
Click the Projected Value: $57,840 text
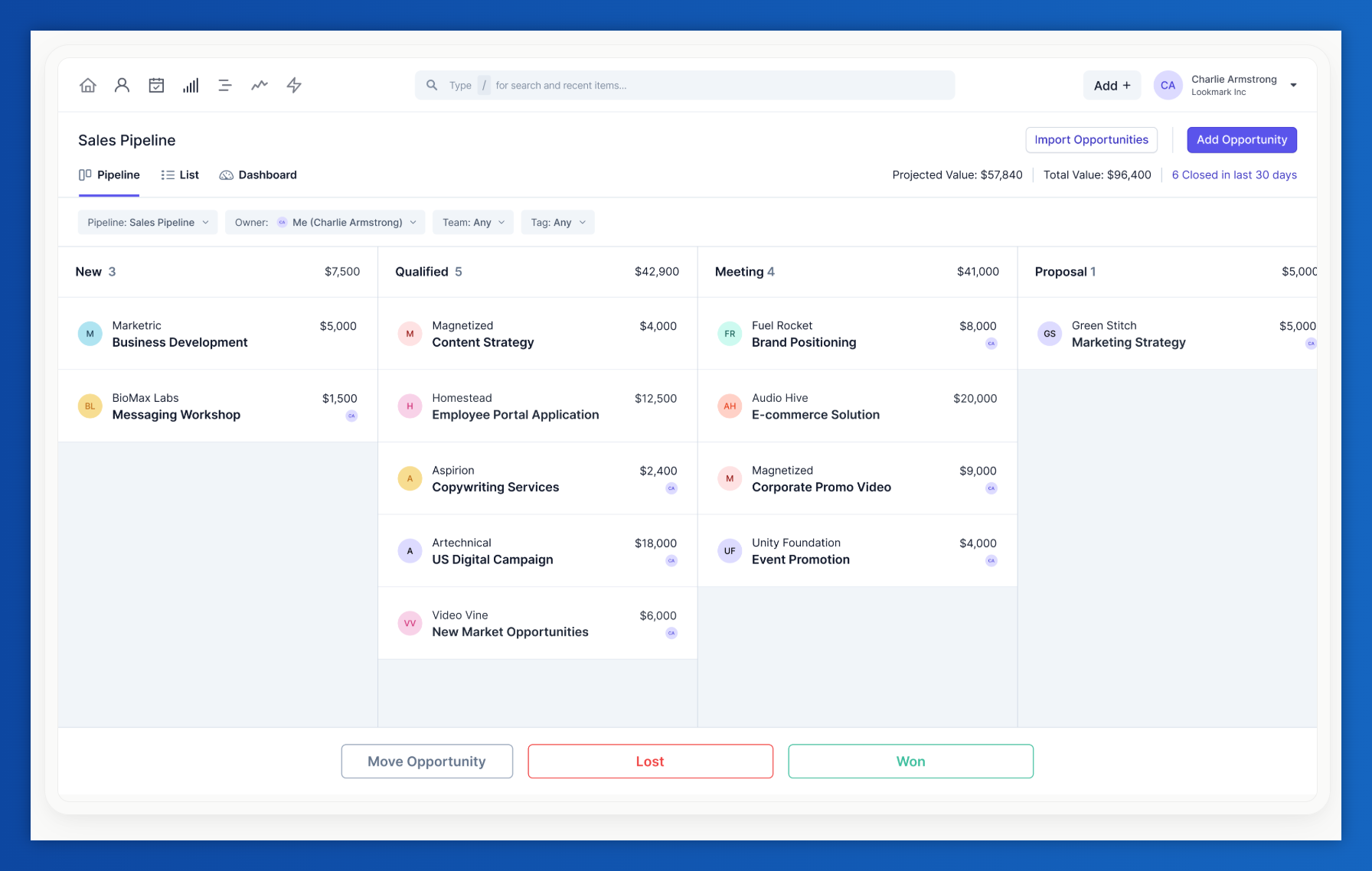click(x=957, y=175)
